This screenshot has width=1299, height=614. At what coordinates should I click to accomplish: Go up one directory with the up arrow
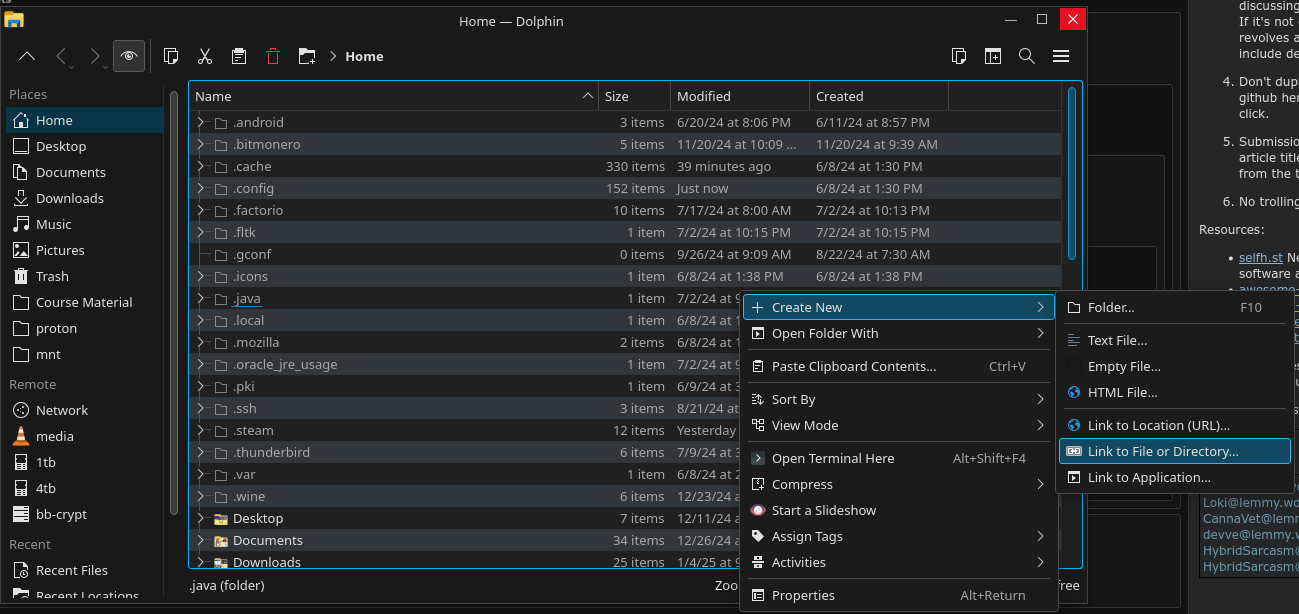click(x=27, y=57)
